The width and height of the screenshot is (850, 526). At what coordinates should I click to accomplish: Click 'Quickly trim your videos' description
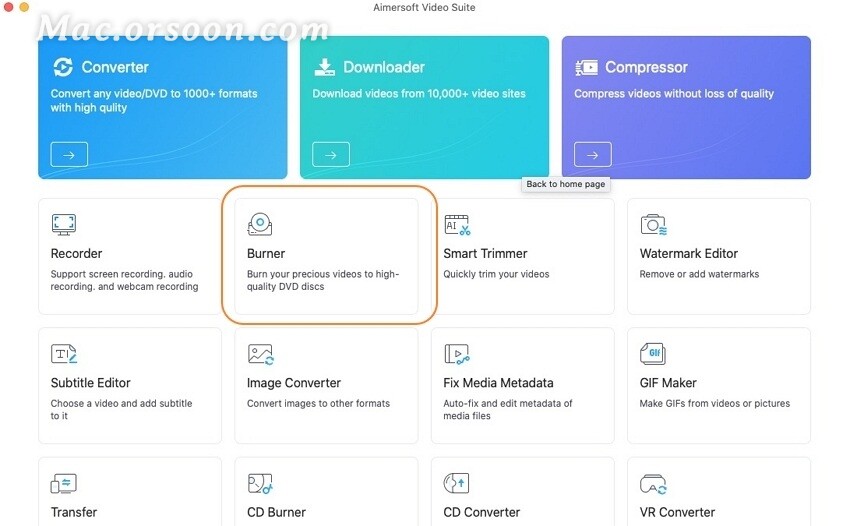click(x=496, y=274)
